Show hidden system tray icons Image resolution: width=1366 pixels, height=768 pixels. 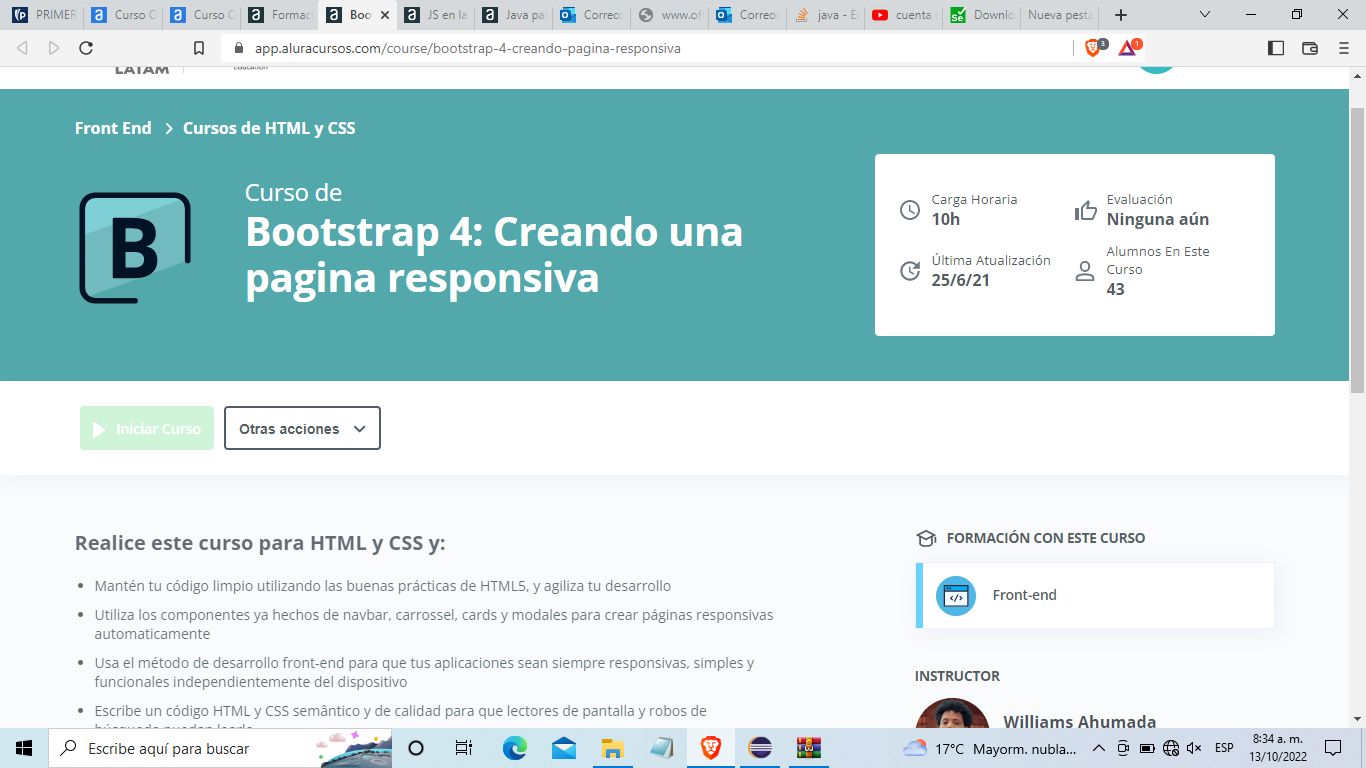(x=1099, y=748)
